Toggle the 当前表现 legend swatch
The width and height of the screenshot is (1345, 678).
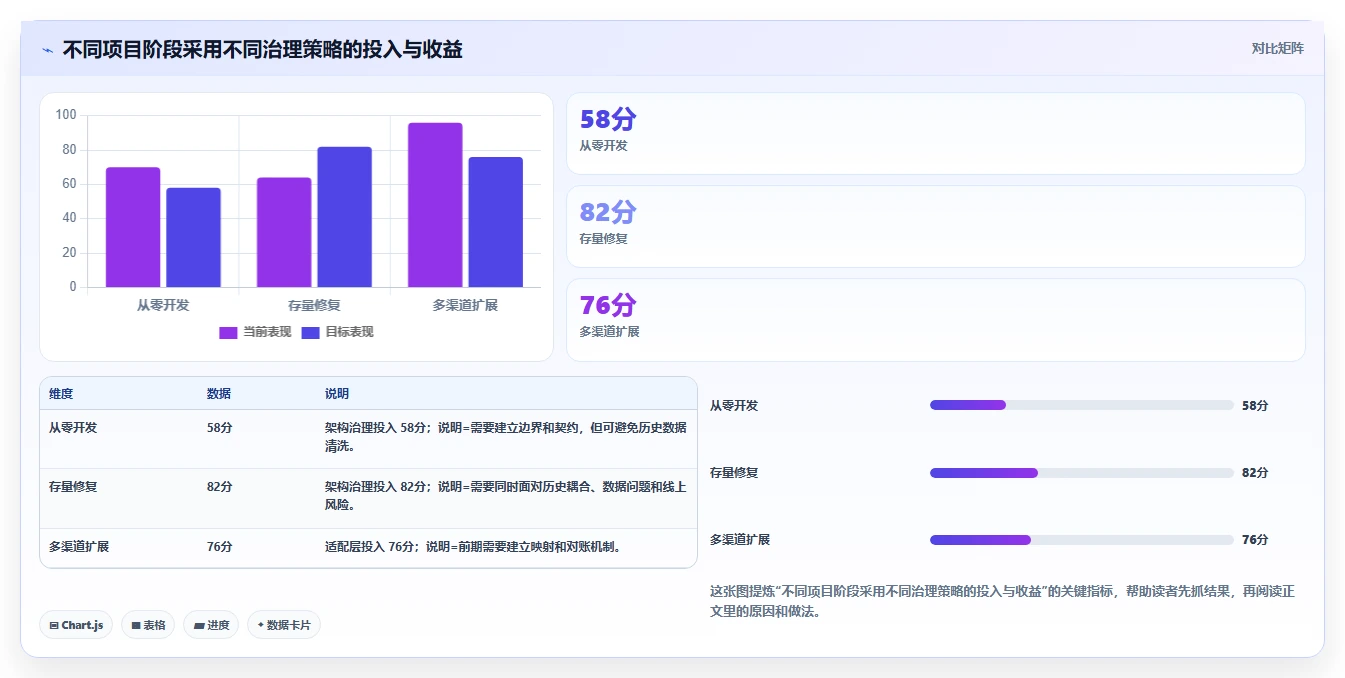click(x=228, y=333)
